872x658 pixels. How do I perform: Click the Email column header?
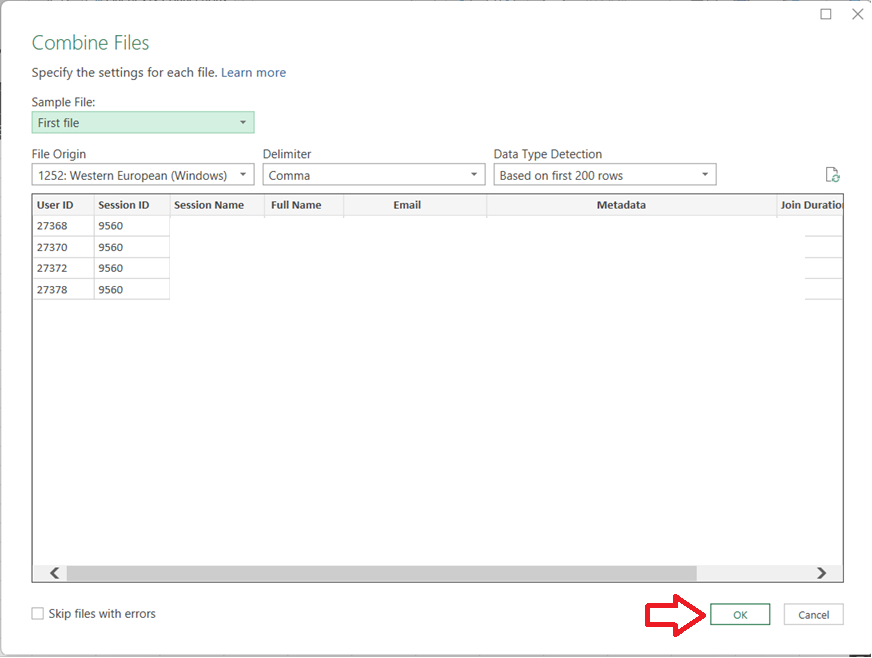[407, 205]
